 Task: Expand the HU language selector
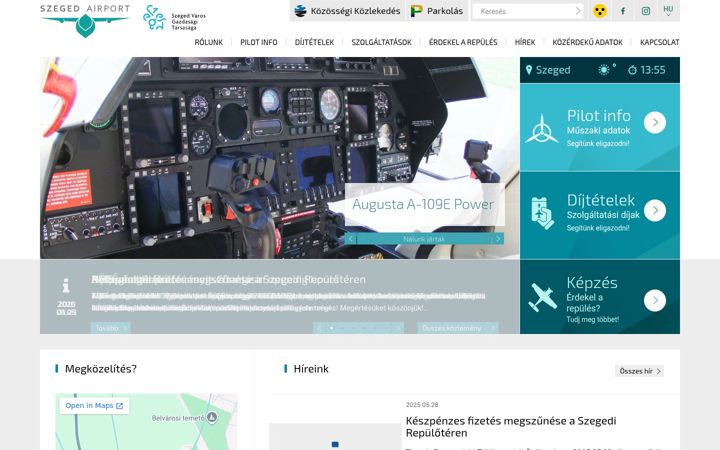[668, 11]
